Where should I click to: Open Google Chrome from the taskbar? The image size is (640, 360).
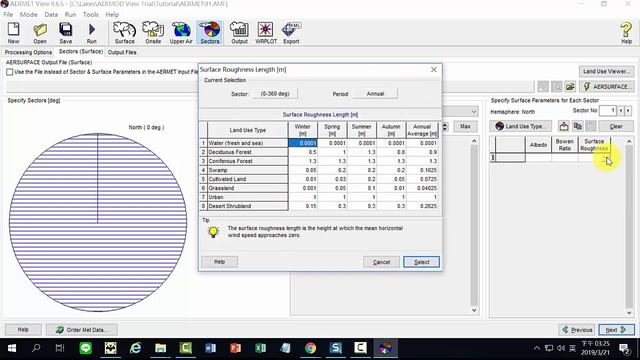pyautogui.click(x=310, y=348)
